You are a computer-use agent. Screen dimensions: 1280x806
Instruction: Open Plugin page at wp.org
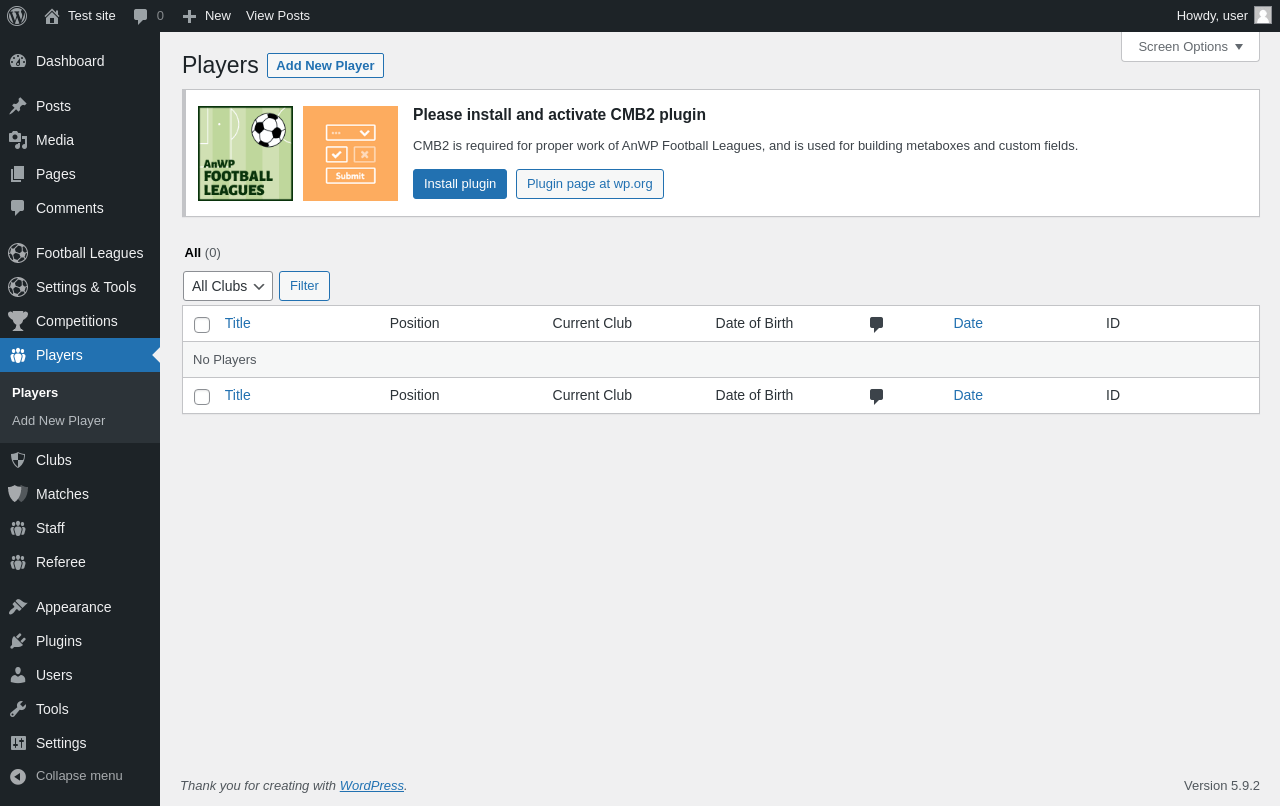[x=590, y=184]
